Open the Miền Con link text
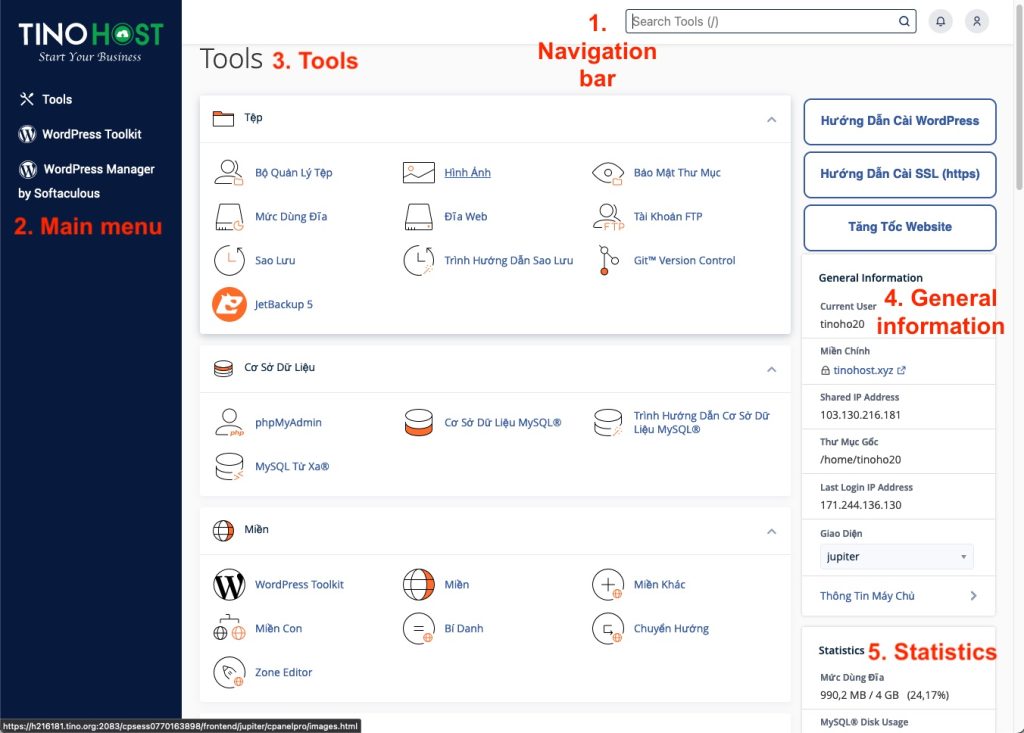The image size is (1024, 733). (278, 628)
